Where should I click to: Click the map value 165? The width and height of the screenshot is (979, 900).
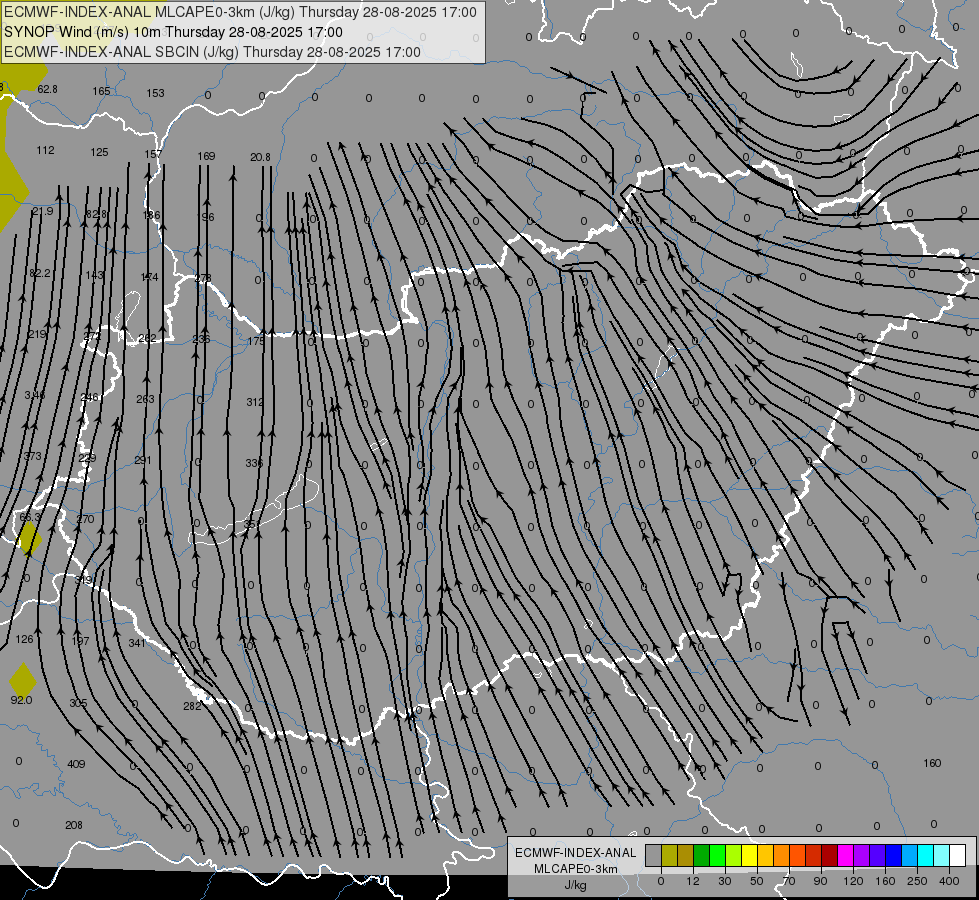[x=101, y=91]
